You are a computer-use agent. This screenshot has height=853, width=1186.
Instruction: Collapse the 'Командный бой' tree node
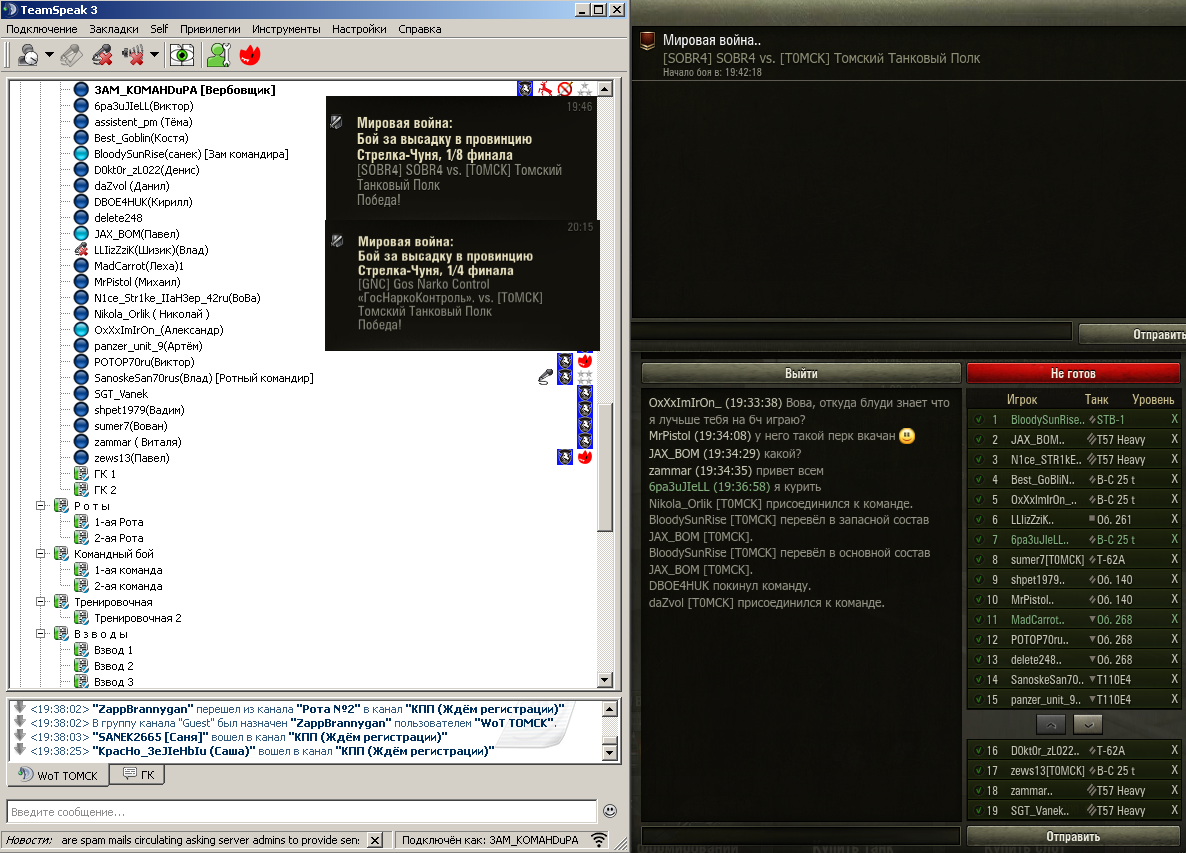(x=42, y=554)
